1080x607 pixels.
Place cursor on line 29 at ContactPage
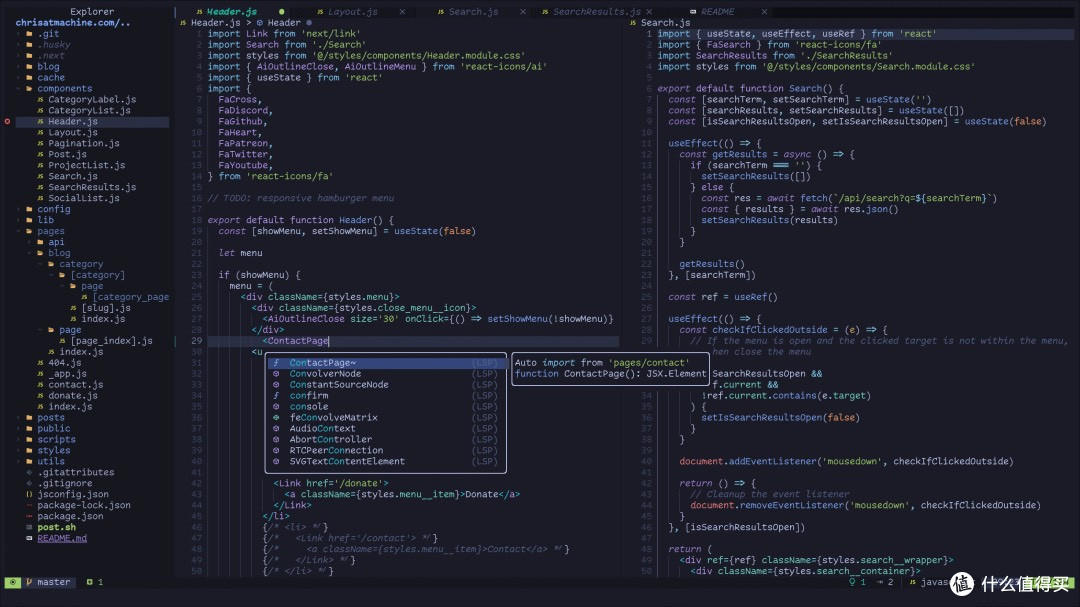(298, 340)
